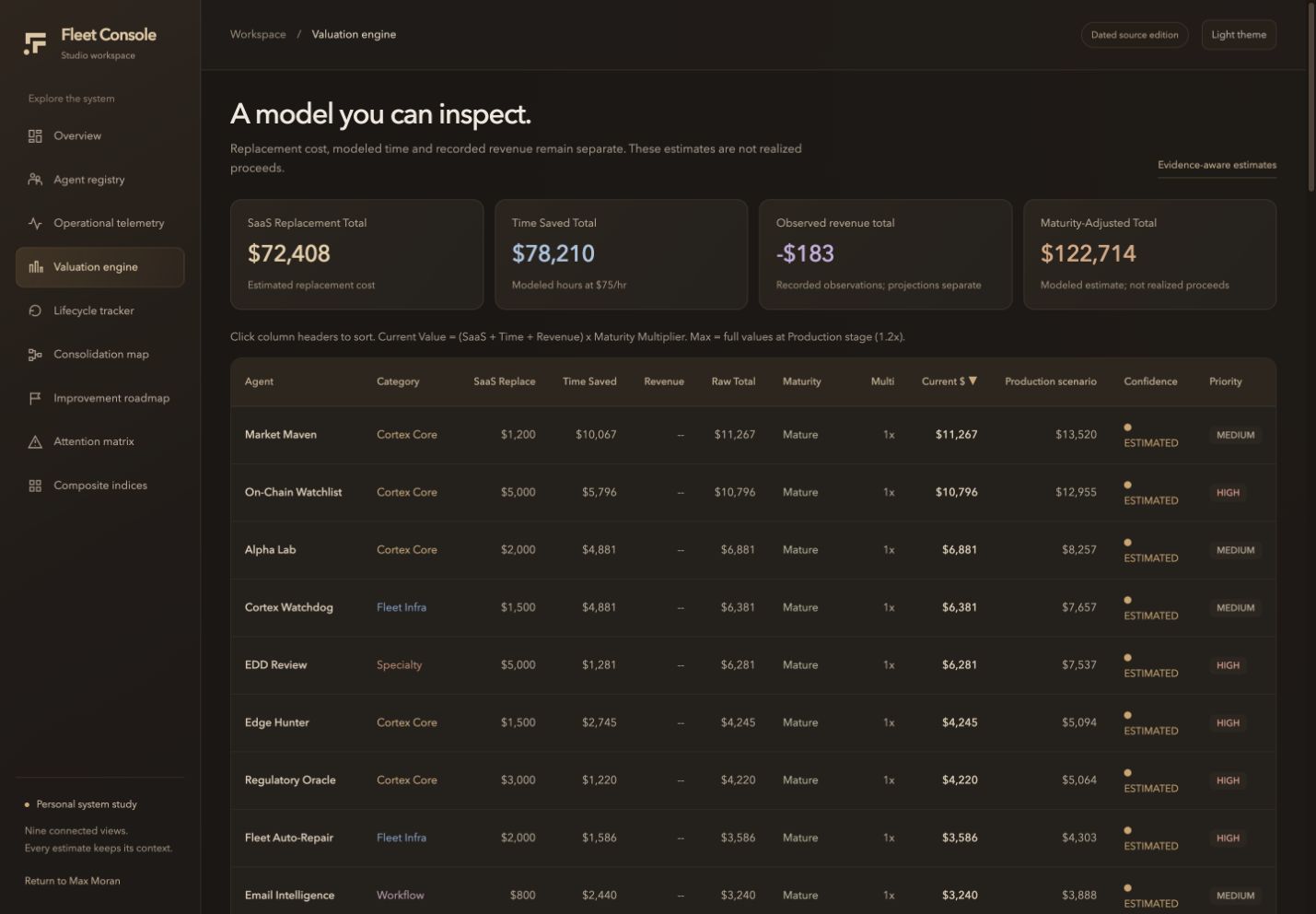1316x914 pixels.
Task: Click the Valuation engine bar chart icon
Action: point(35,267)
